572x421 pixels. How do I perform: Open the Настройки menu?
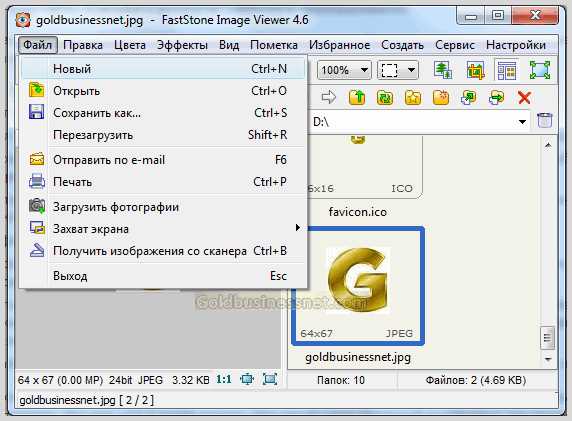click(x=516, y=45)
